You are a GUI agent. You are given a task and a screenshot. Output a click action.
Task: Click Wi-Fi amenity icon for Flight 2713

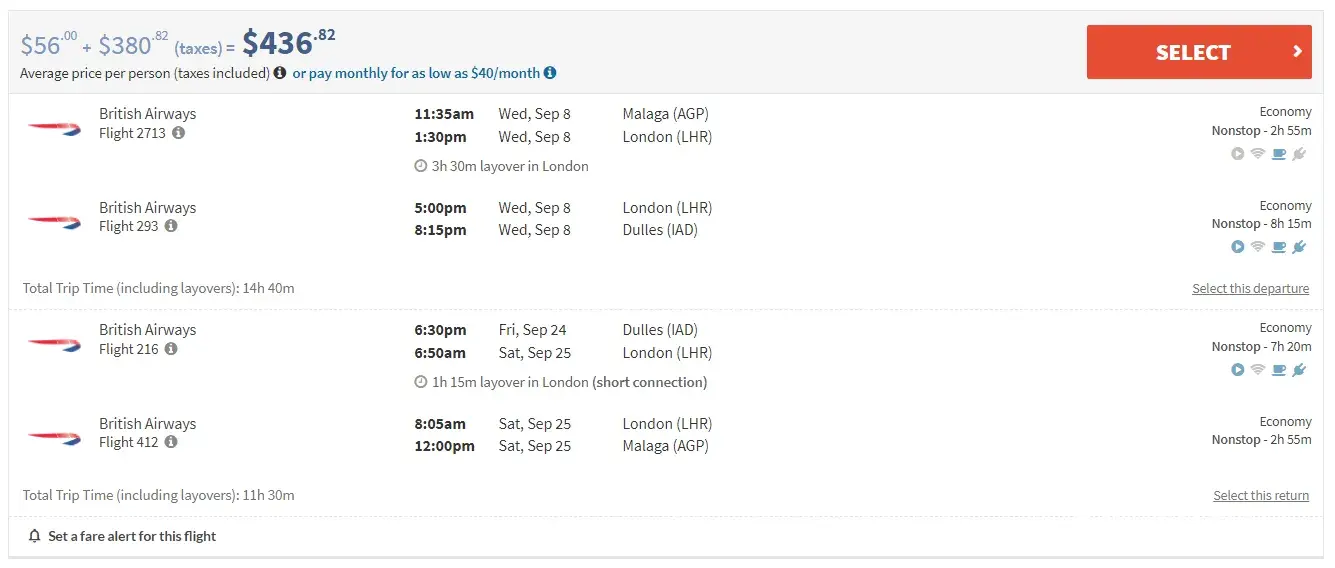[1258, 154]
